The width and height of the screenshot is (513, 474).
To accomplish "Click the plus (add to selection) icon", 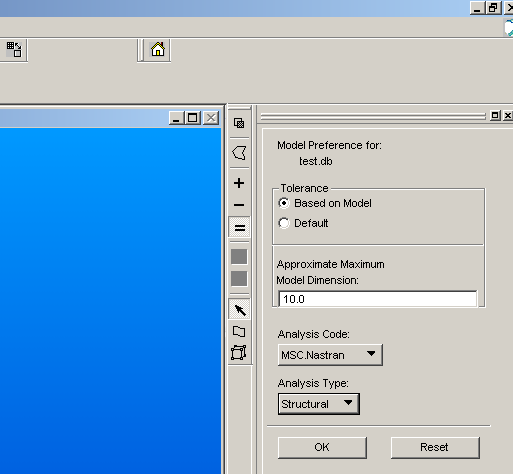I will pos(239,183).
